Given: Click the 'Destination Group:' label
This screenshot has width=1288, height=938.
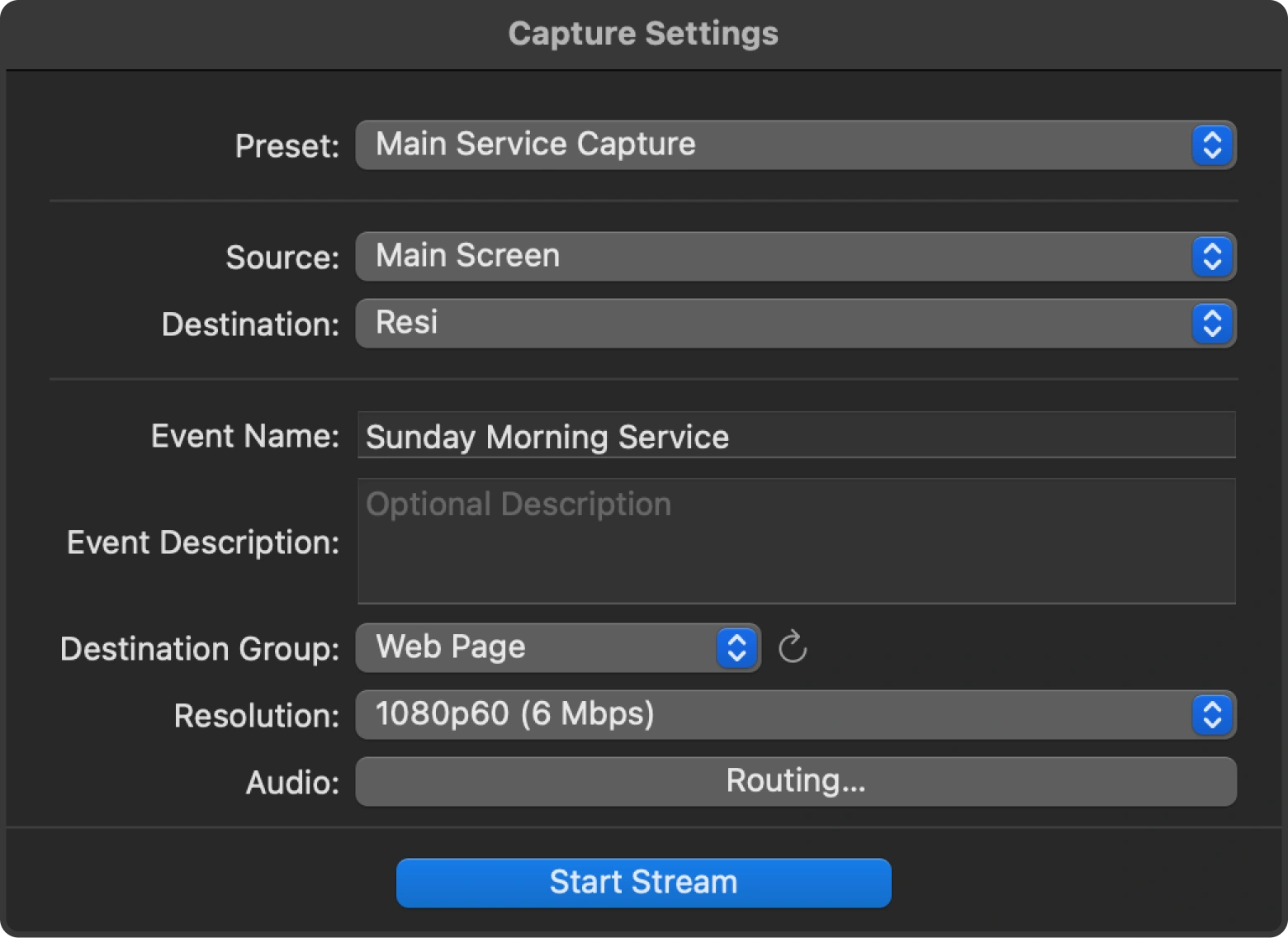Looking at the screenshot, I should click(200, 649).
